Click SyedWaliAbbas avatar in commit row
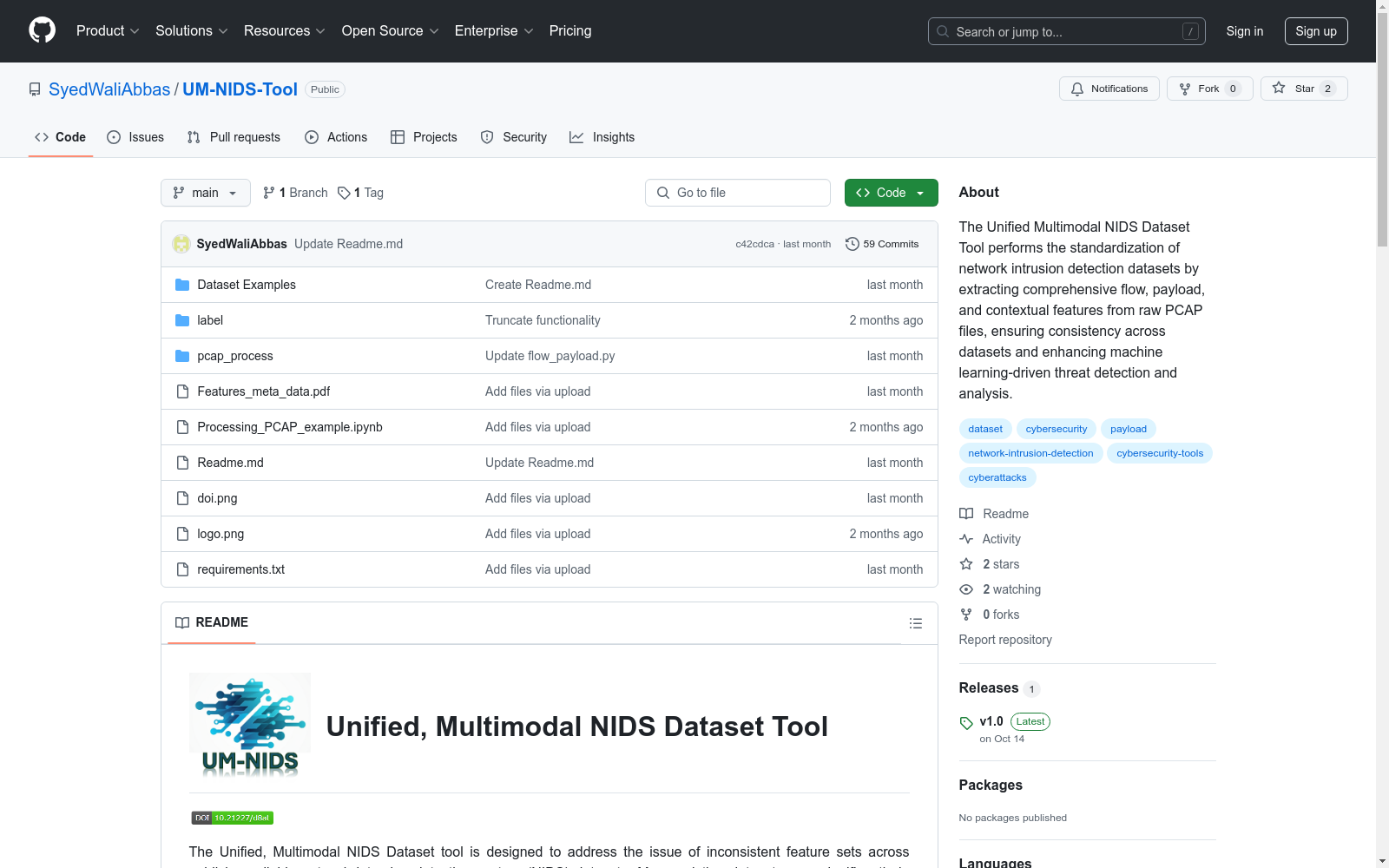 coord(181,244)
